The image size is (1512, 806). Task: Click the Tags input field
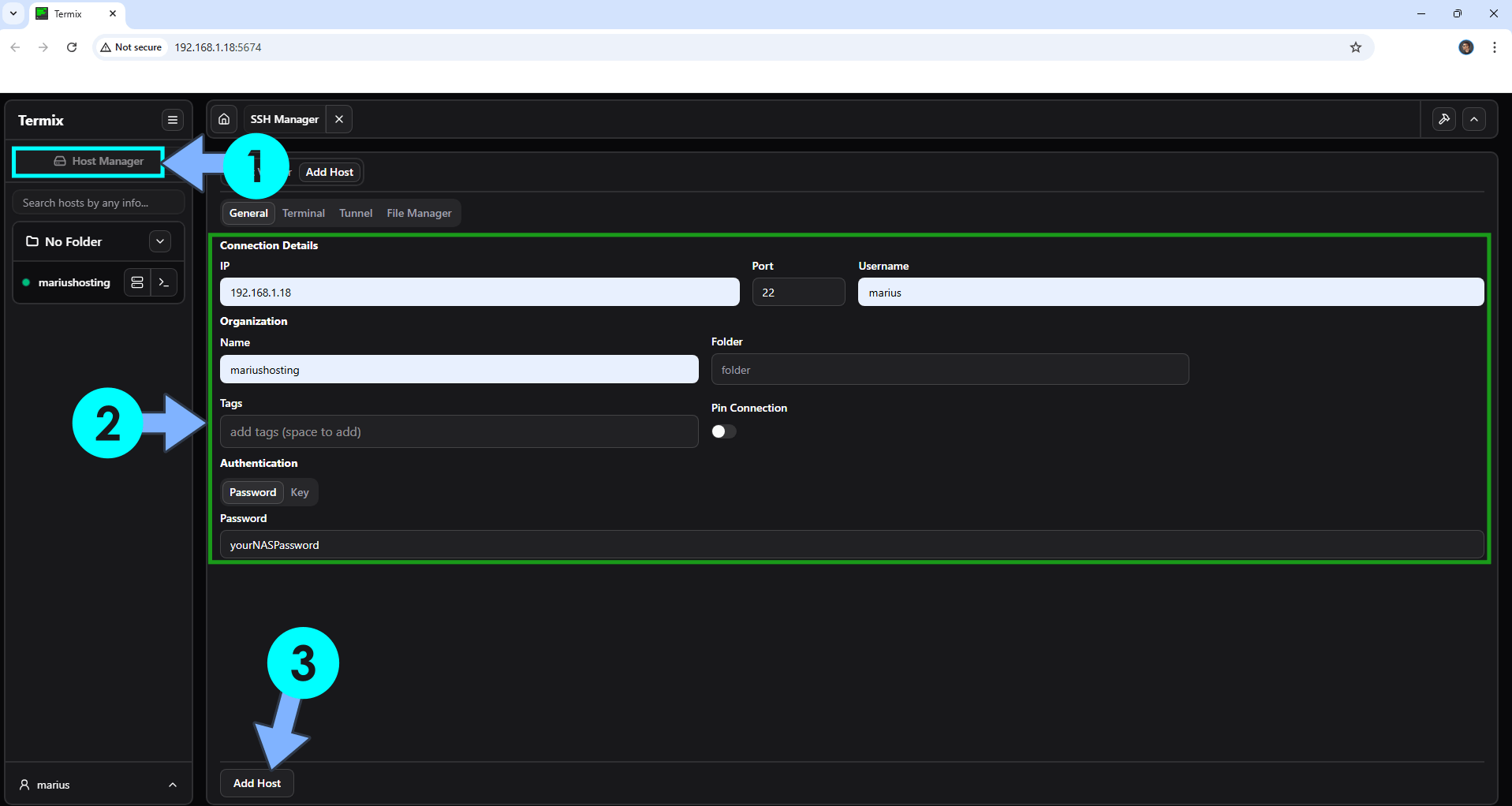tap(459, 431)
